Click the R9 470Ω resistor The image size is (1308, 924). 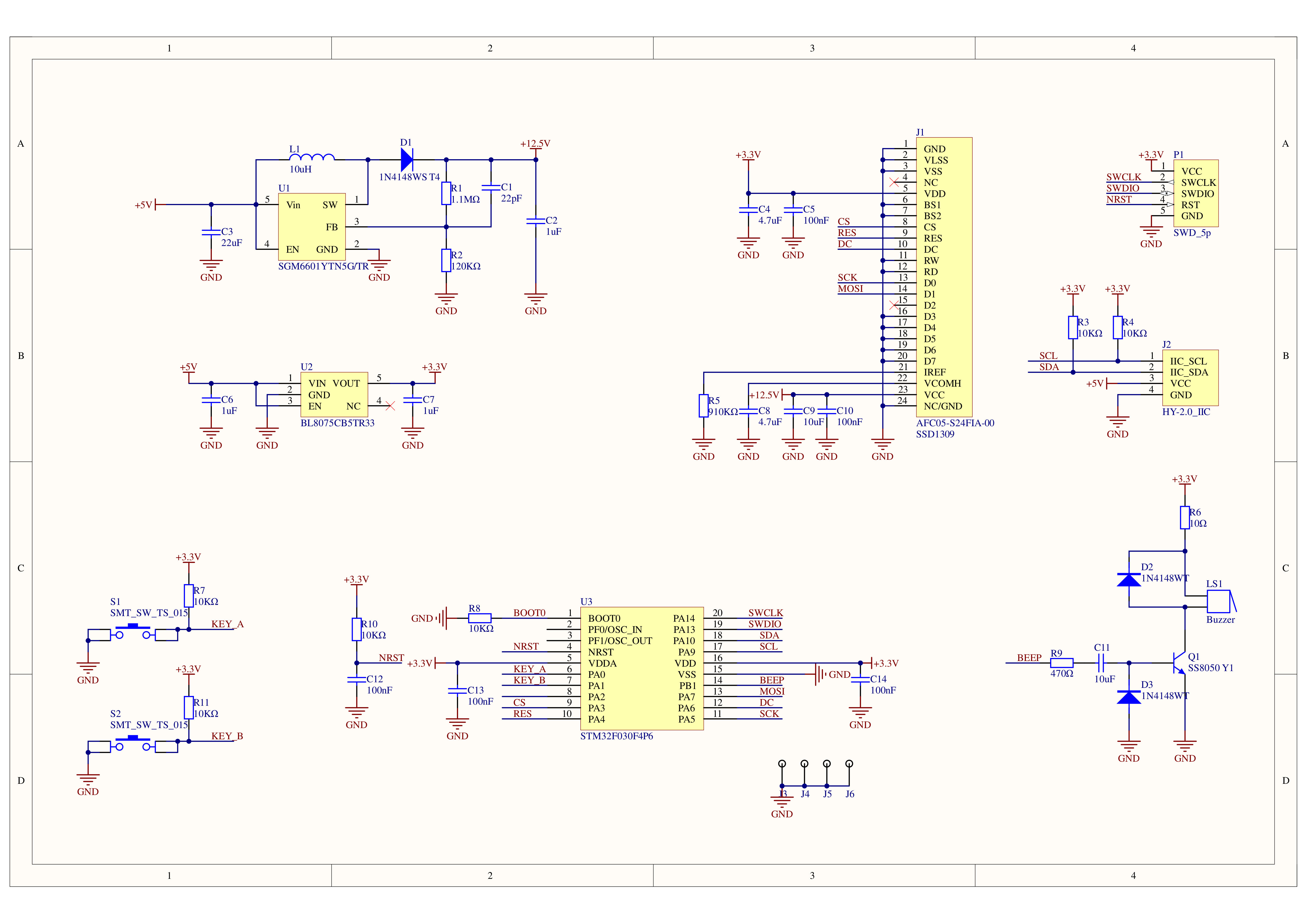pyautogui.click(x=1062, y=663)
